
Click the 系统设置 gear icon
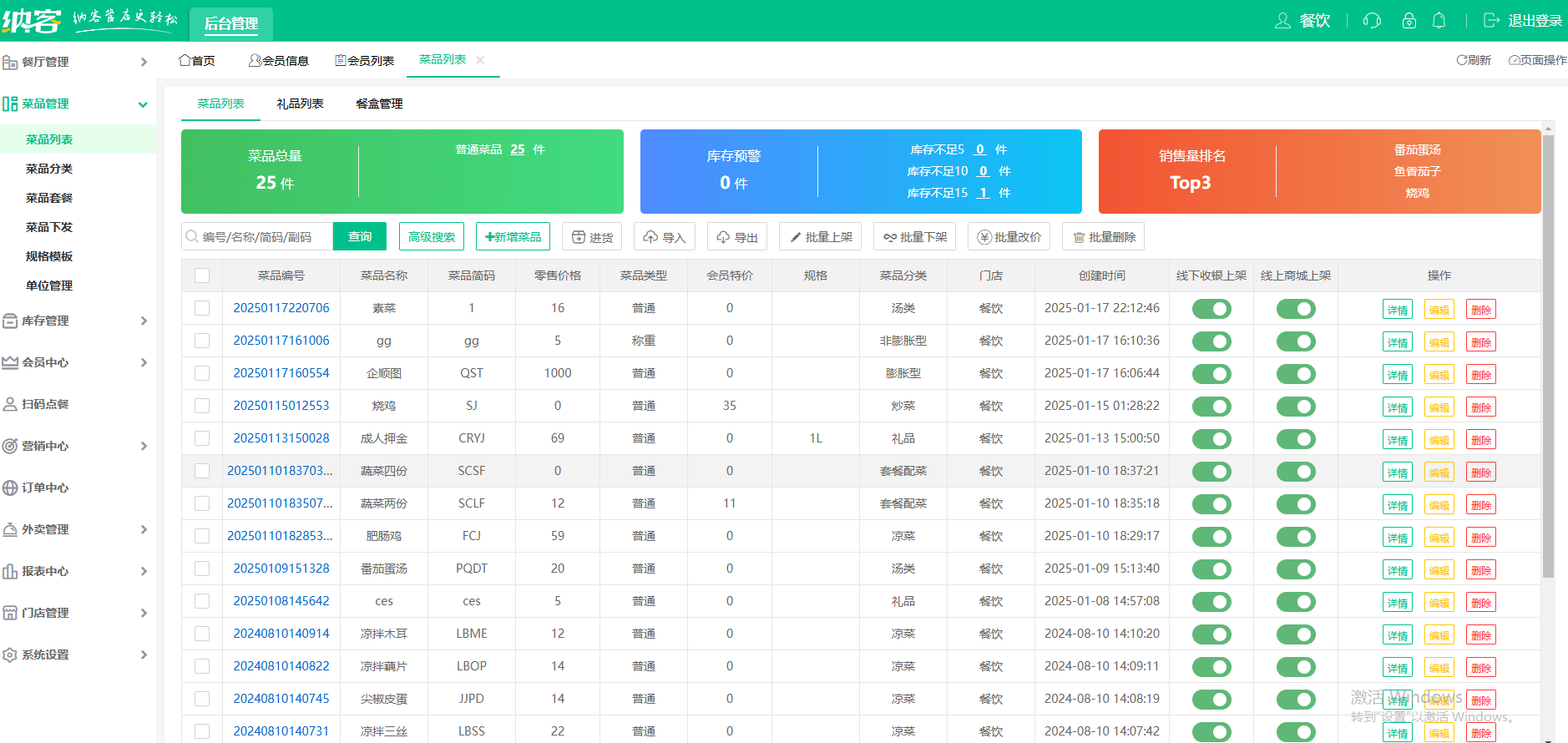coord(10,655)
